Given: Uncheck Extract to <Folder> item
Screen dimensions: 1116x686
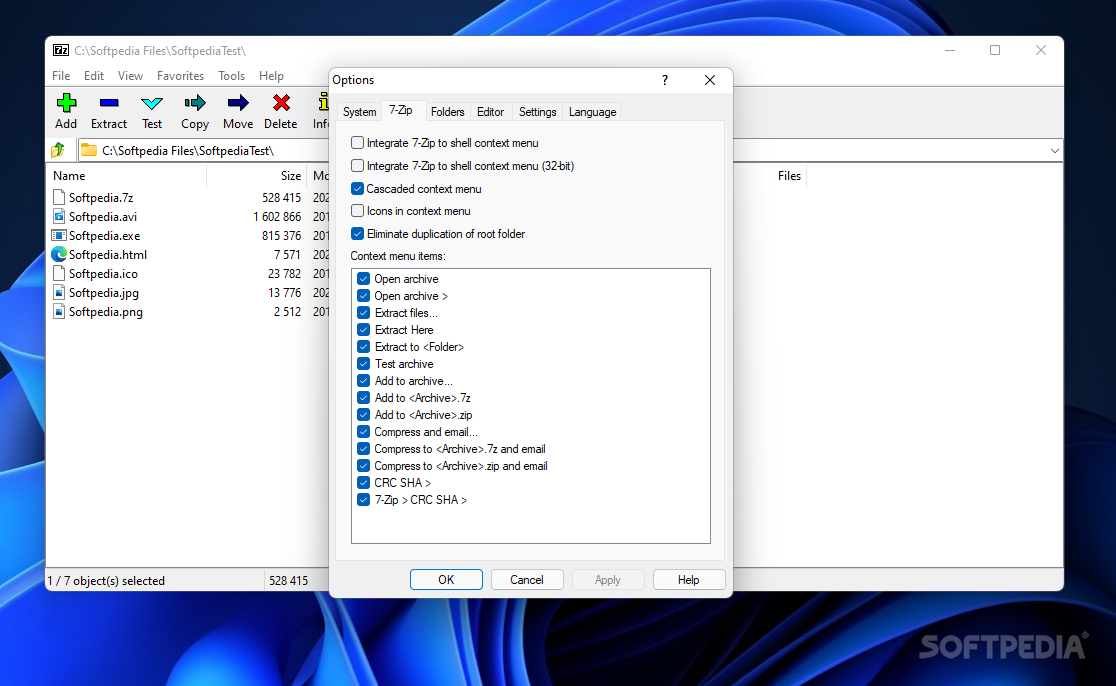Looking at the screenshot, I should [x=364, y=347].
